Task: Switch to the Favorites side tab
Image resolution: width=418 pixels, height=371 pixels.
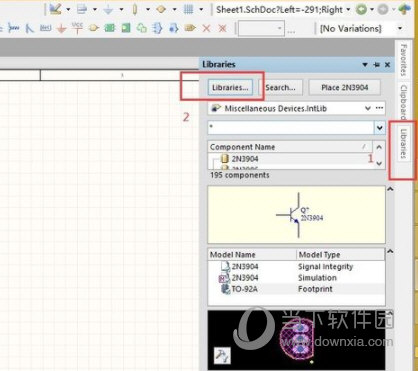Action: 404,60
